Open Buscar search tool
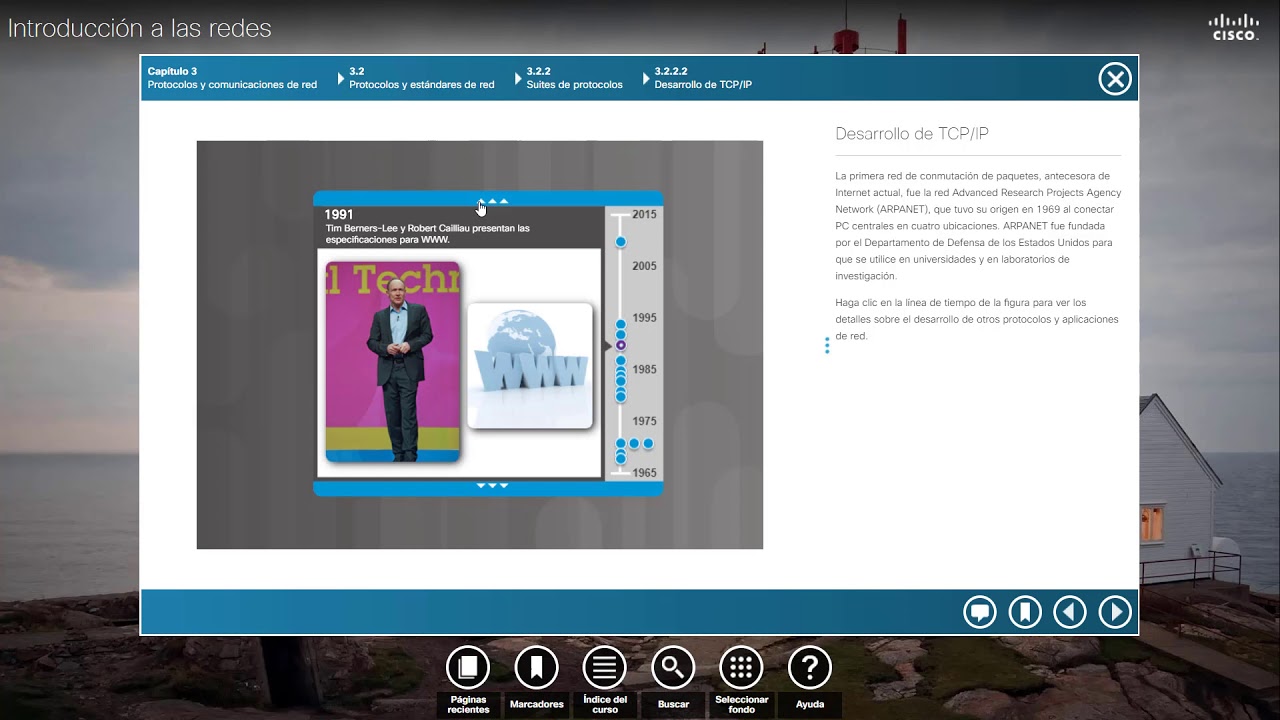 [673, 680]
